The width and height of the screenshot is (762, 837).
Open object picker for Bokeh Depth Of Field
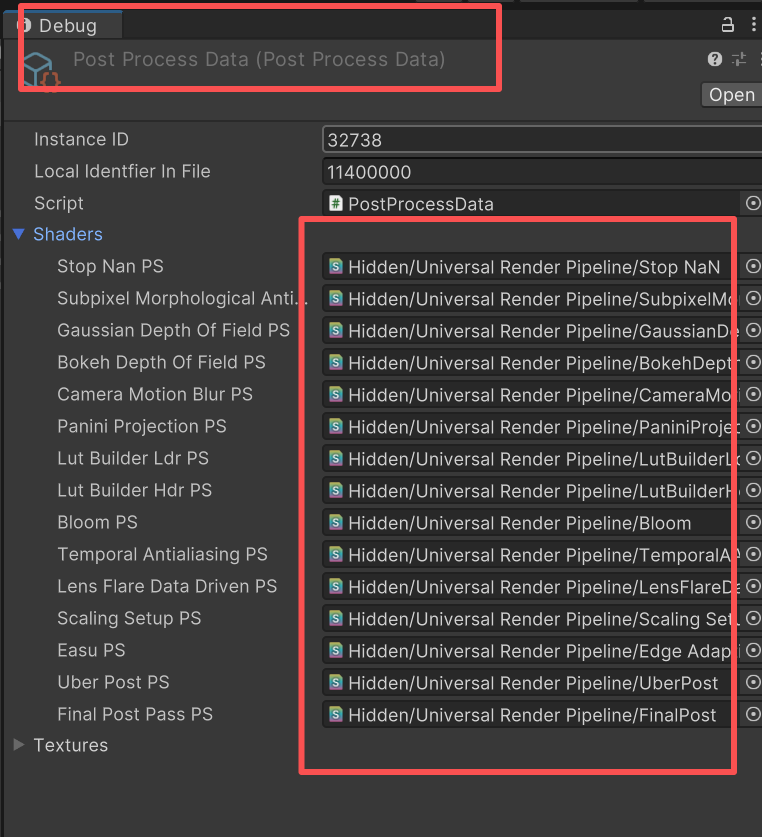click(x=752, y=362)
